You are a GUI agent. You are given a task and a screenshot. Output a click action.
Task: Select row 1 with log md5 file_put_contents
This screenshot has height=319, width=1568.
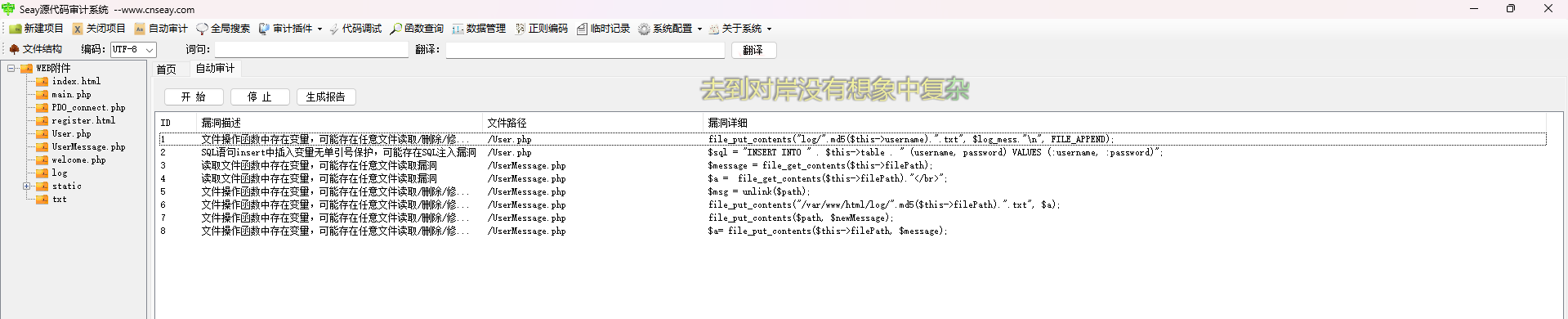point(852,139)
